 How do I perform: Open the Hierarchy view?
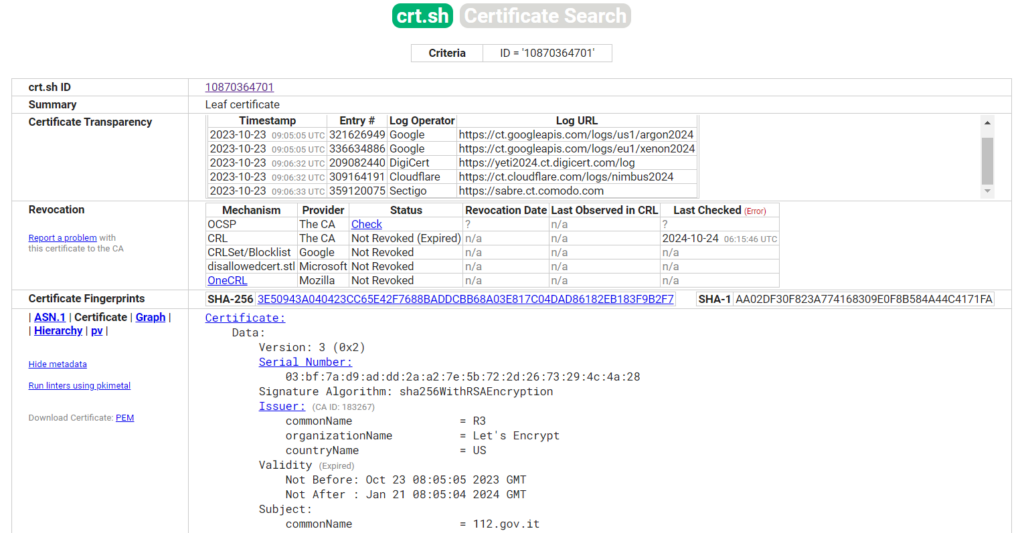point(58,330)
